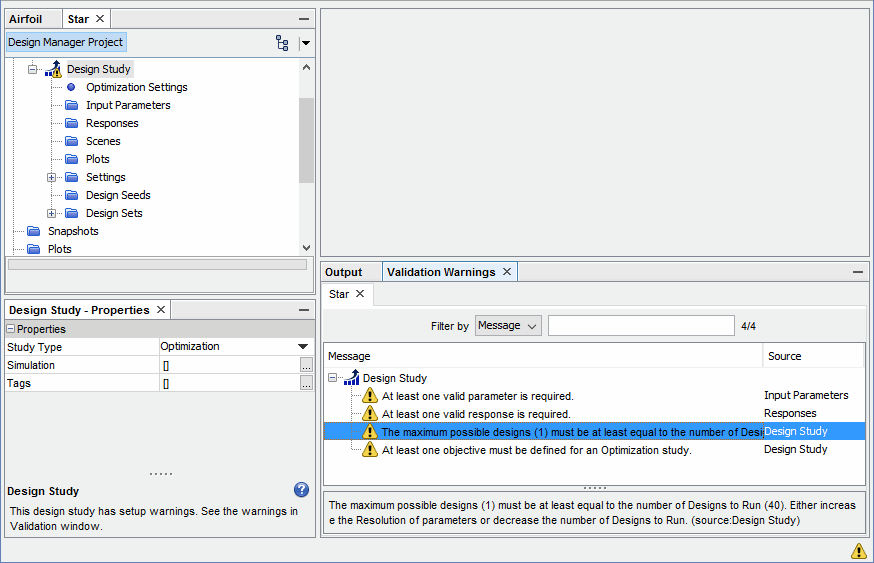
Task: Expand the Design Sets node
Action: pyautogui.click(x=52, y=213)
